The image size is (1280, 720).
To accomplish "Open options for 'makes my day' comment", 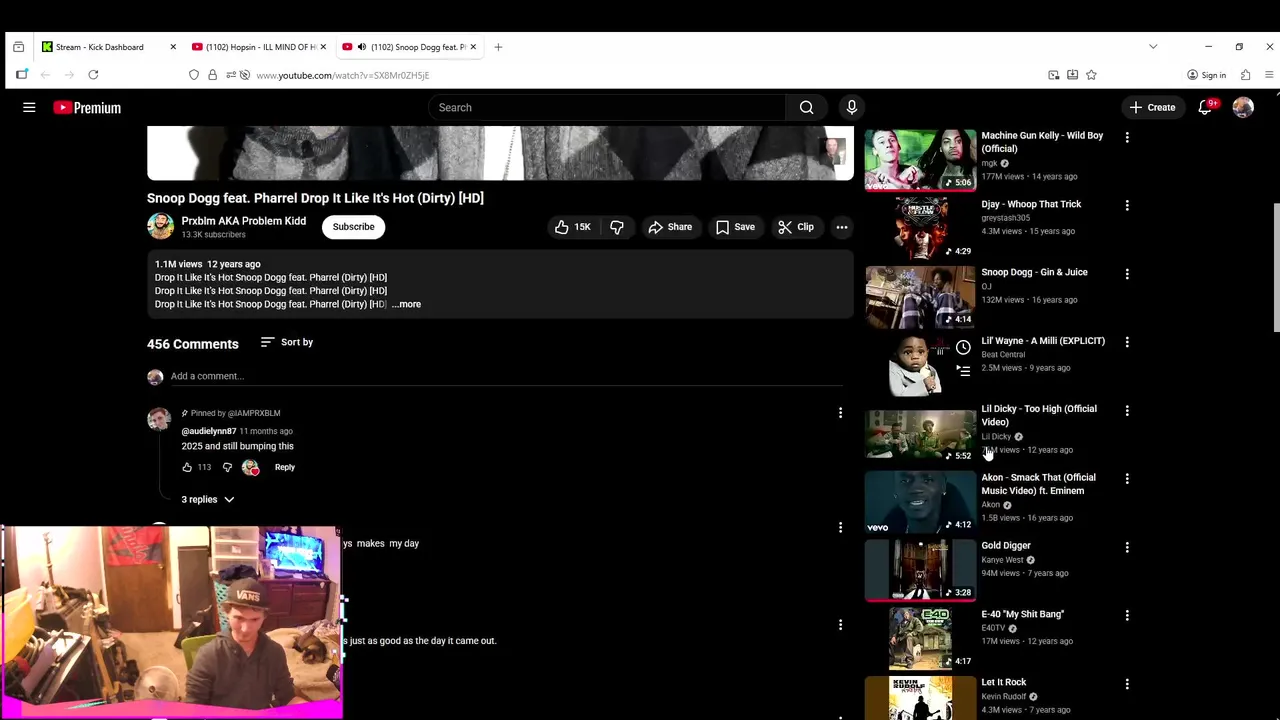I will (840, 527).
